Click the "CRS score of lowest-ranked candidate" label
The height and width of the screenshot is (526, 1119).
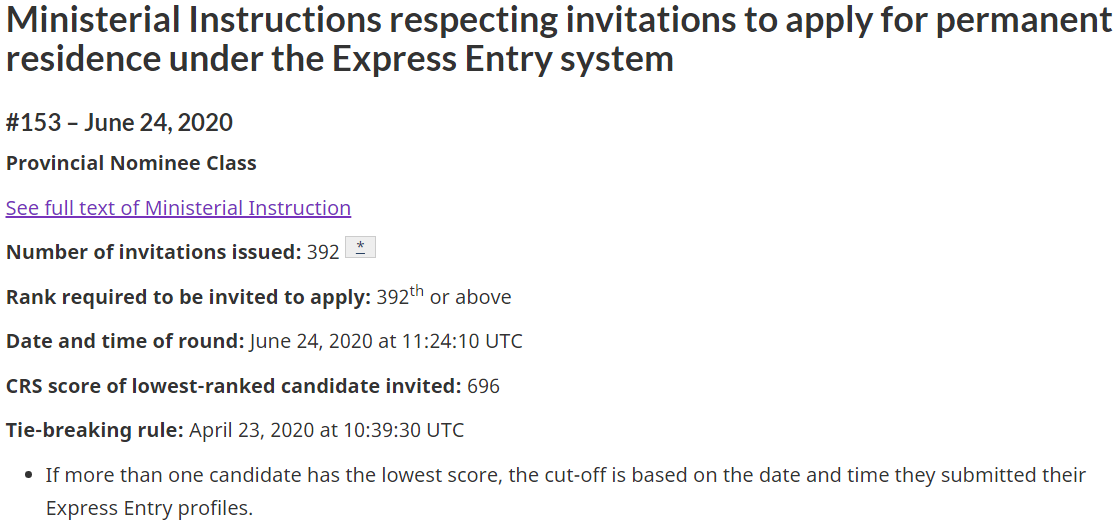(233, 386)
